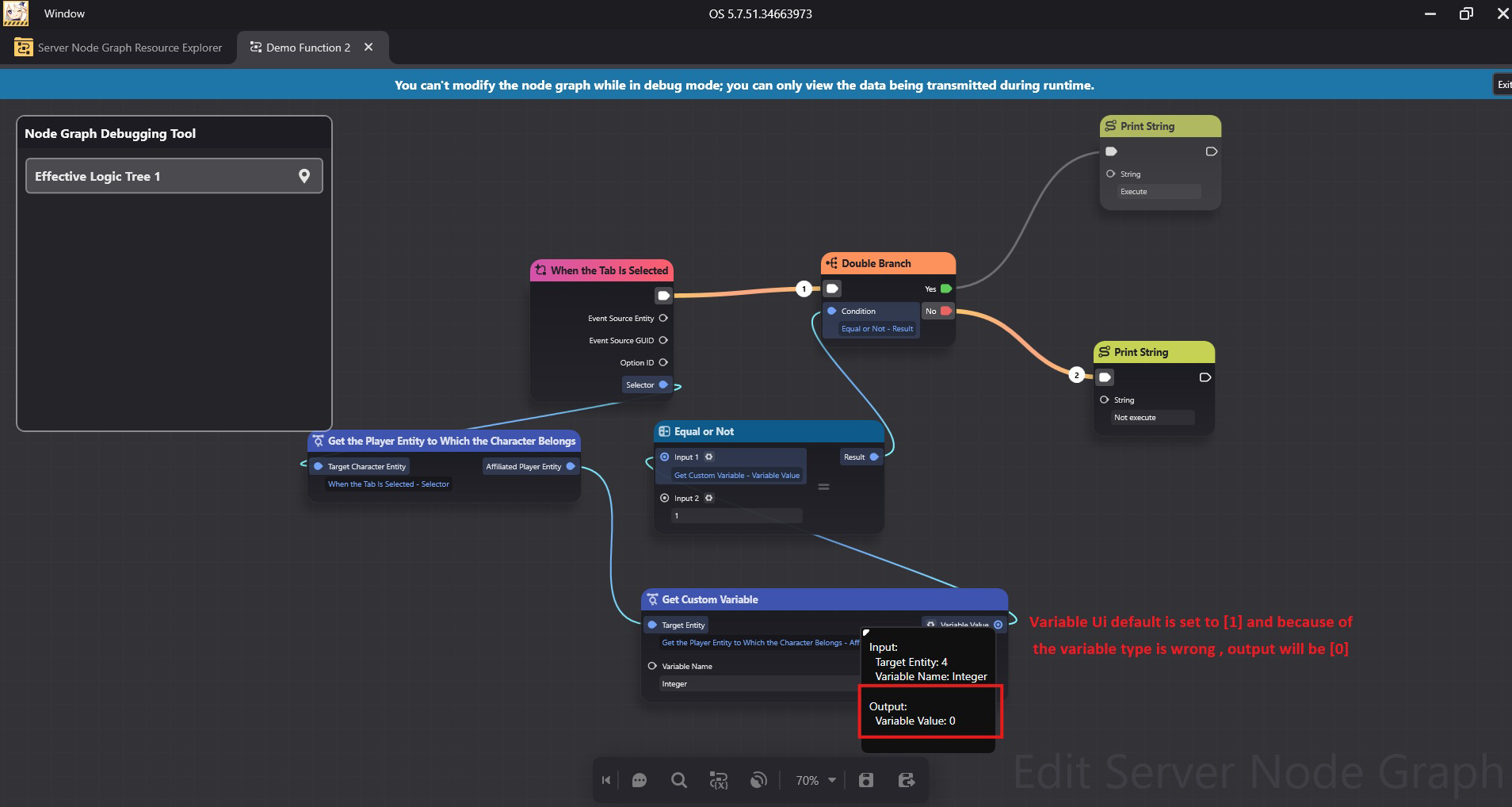Switch to Server Node Graph Resource Explorer tab
Image resolution: width=1512 pixels, height=807 pixels.
(119, 48)
